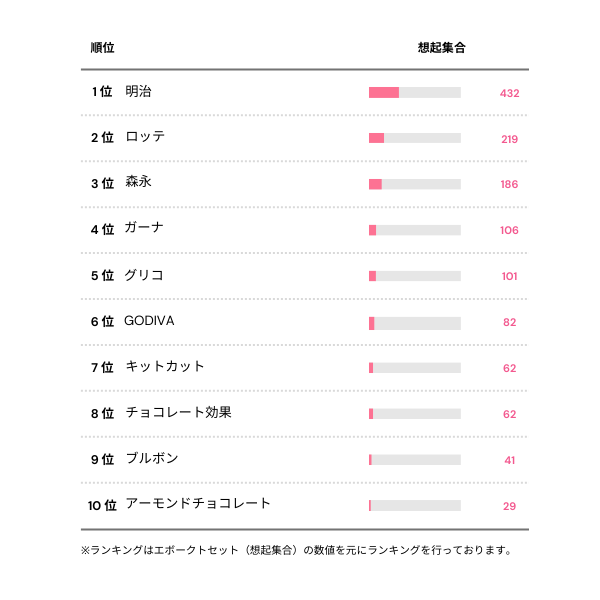Click the ブルボン brand name
Image resolution: width=600 pixels, height=600 pixels.
151,459
